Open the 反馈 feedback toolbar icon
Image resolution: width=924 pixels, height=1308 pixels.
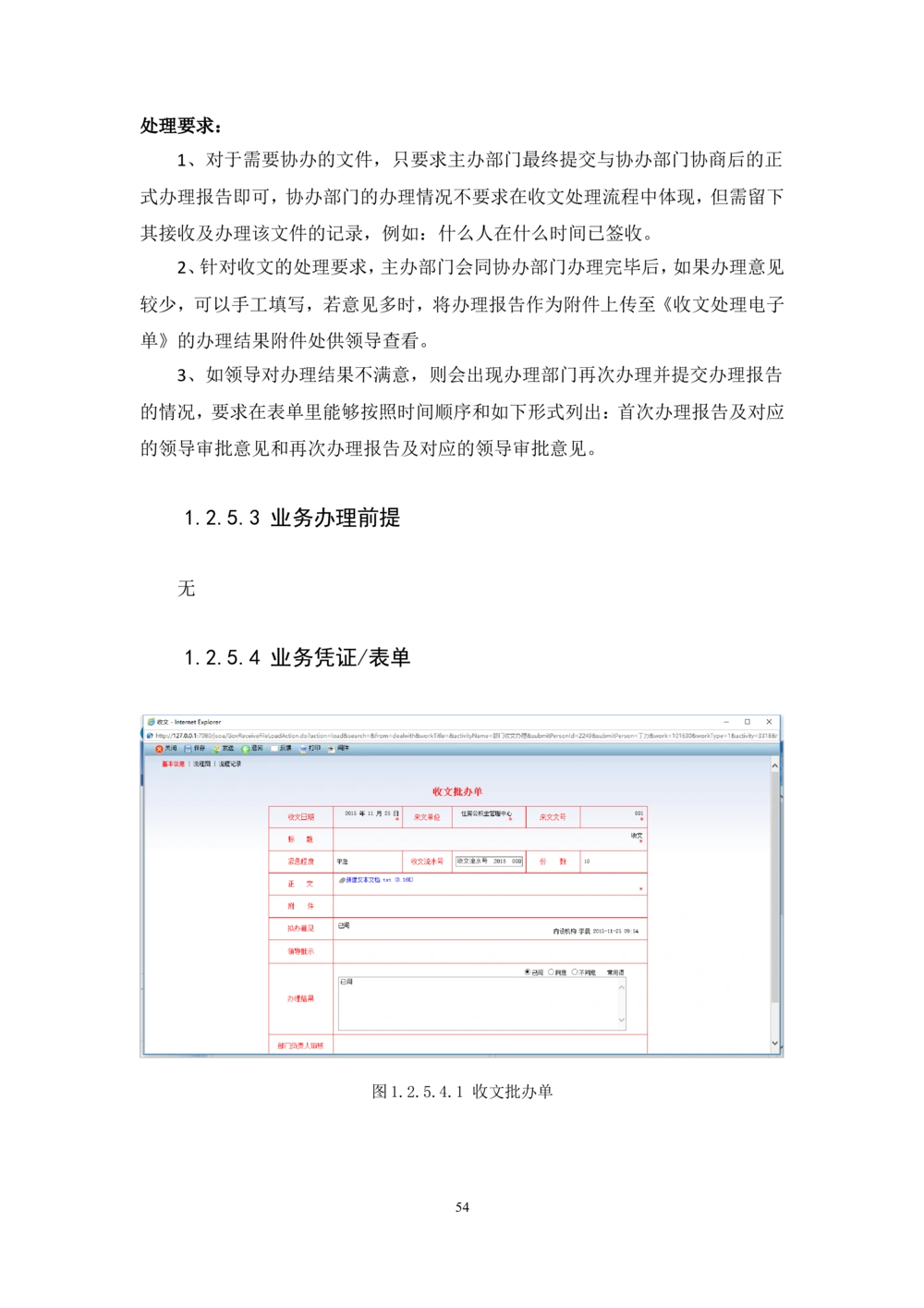274,749
